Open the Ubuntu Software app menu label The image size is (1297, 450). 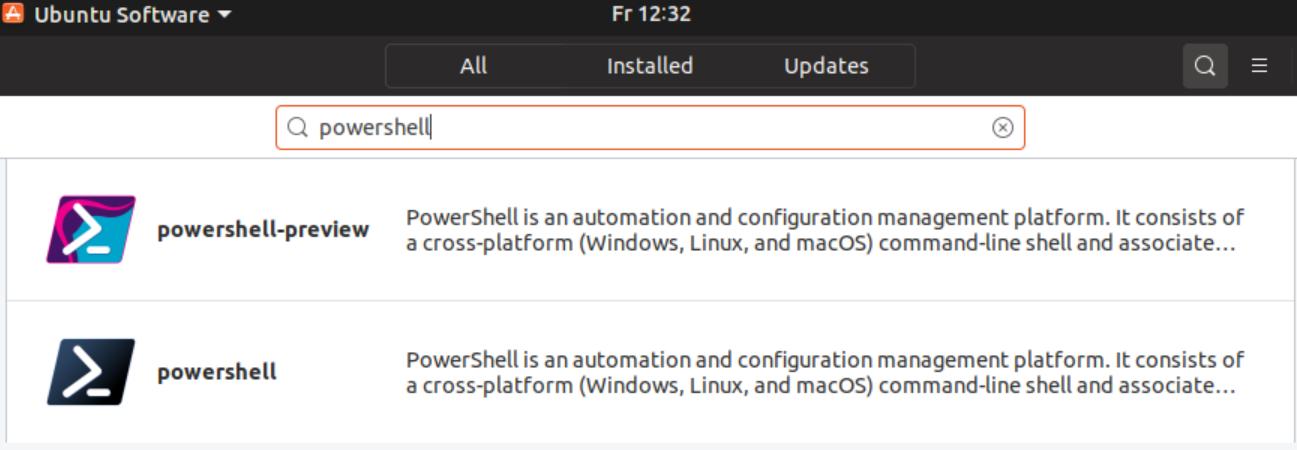pyautogui.click(x=122, y=15)
